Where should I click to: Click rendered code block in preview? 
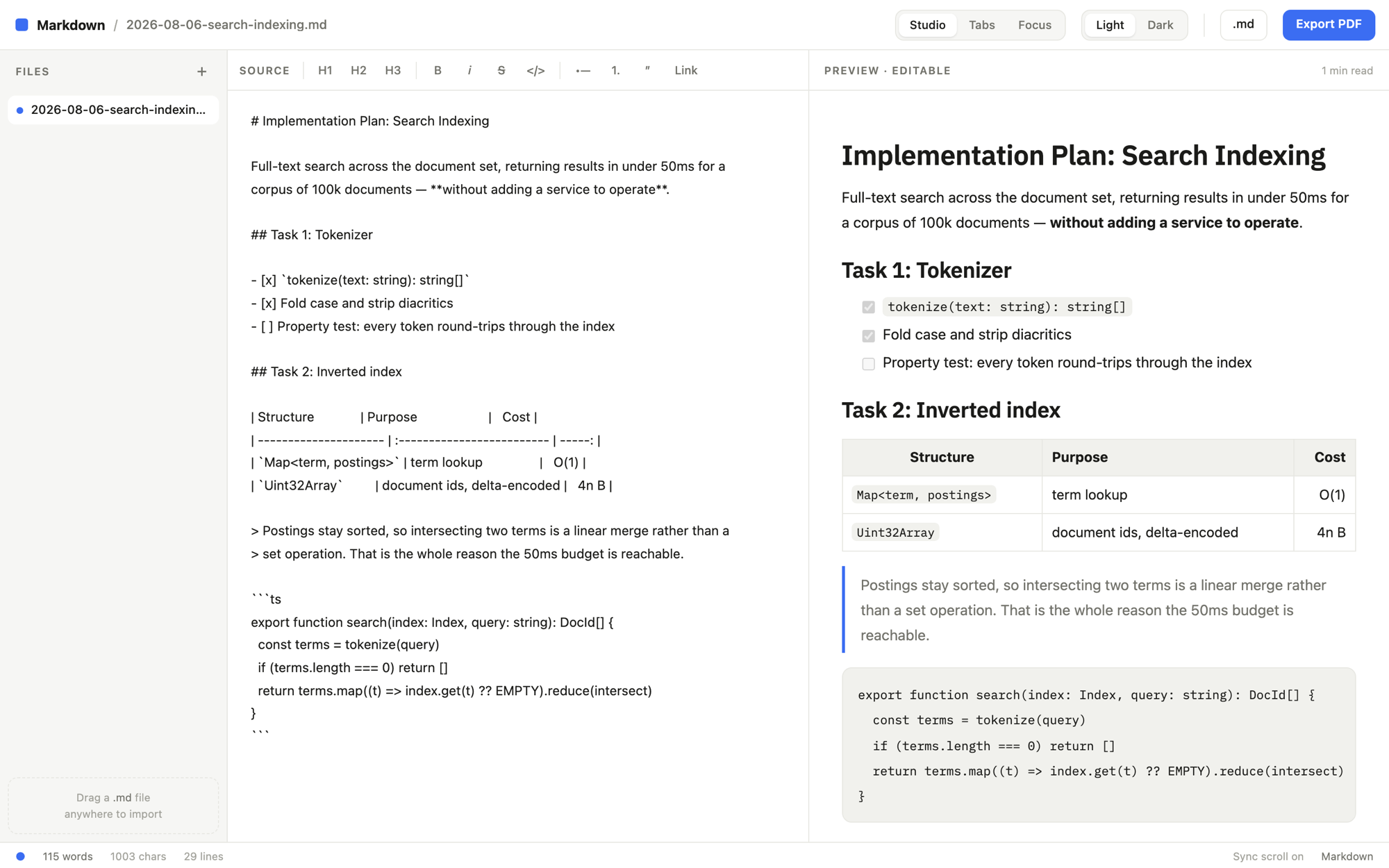(x=1099, y=745)
